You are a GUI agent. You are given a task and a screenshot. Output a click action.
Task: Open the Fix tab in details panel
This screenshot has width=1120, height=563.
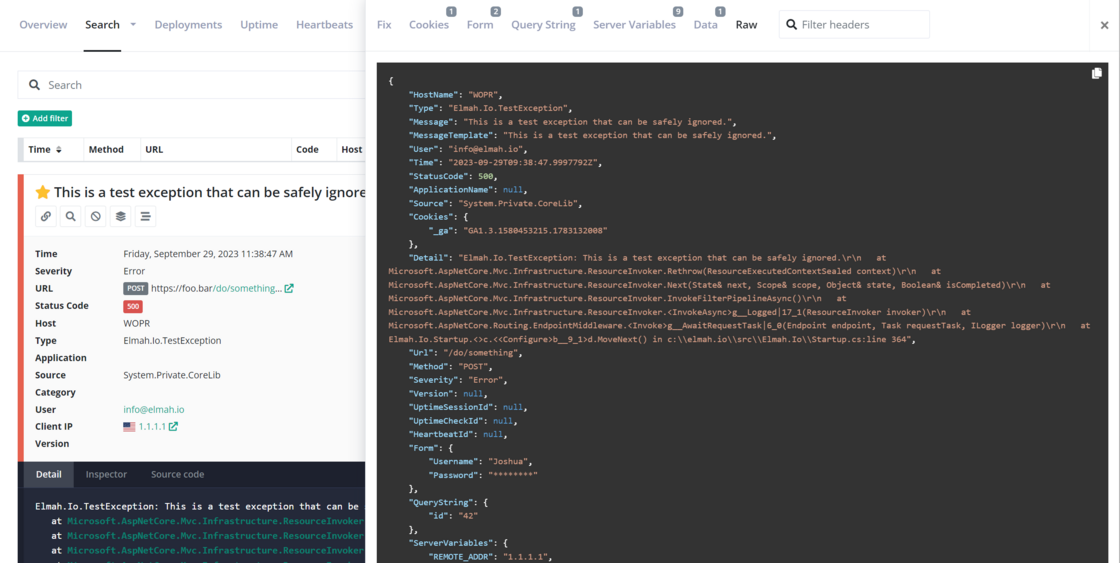[x=384, y=24]
